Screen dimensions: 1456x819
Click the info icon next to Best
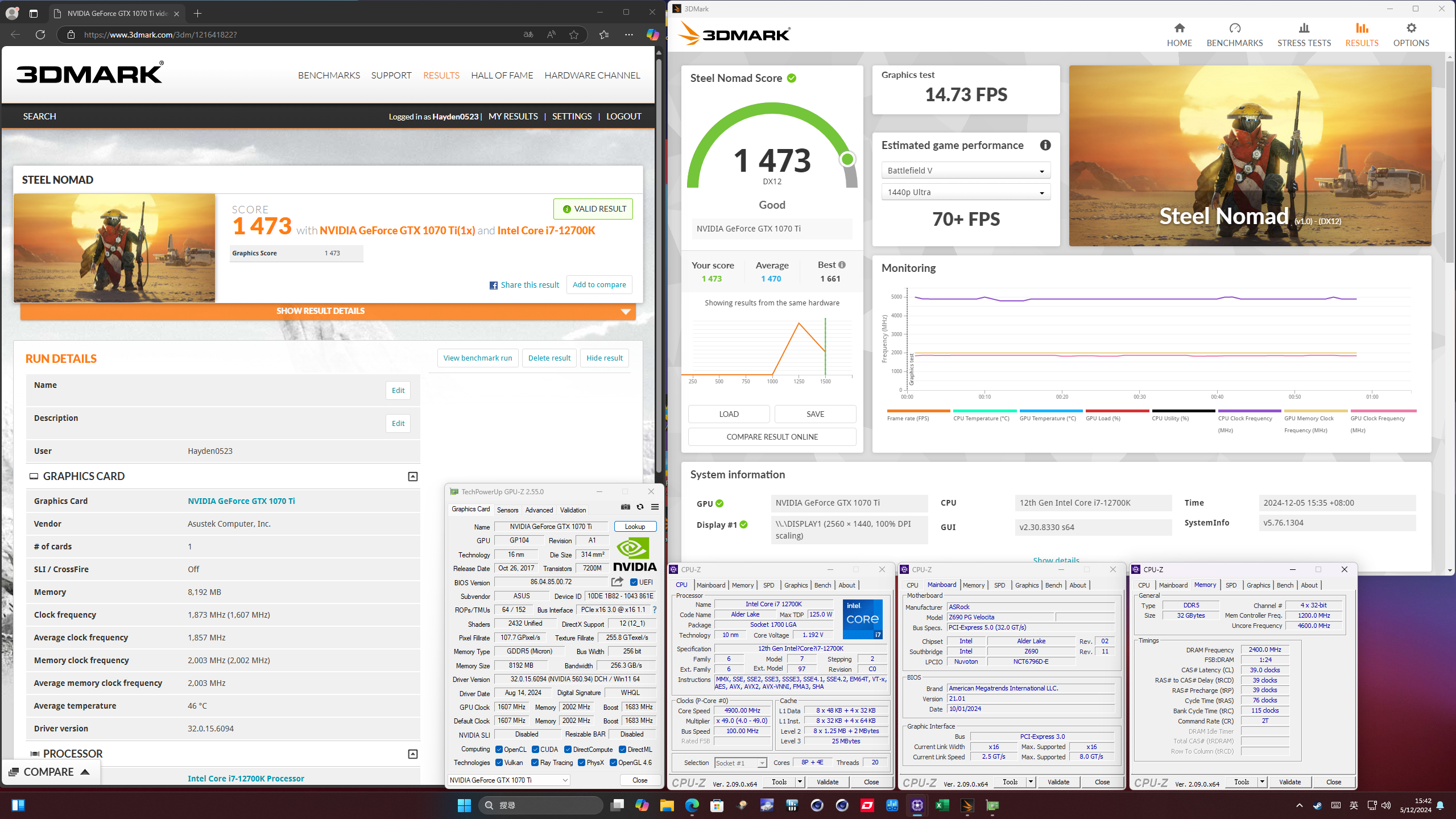point(842,264)
